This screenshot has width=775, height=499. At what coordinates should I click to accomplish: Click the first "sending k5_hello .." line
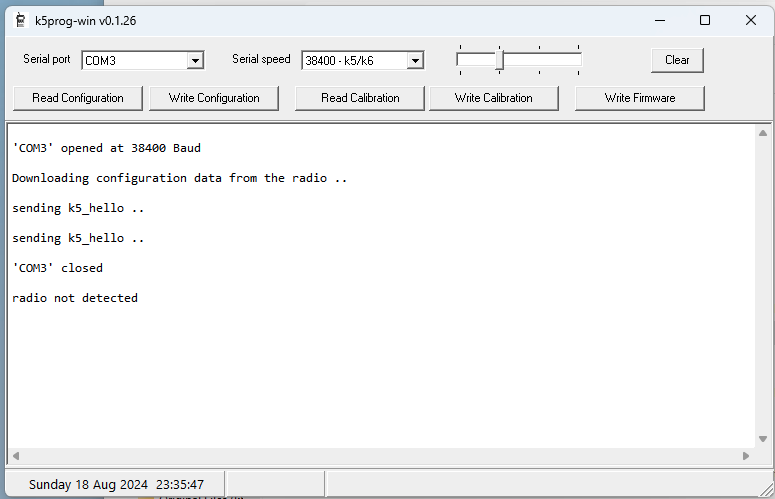pos(78,208)
